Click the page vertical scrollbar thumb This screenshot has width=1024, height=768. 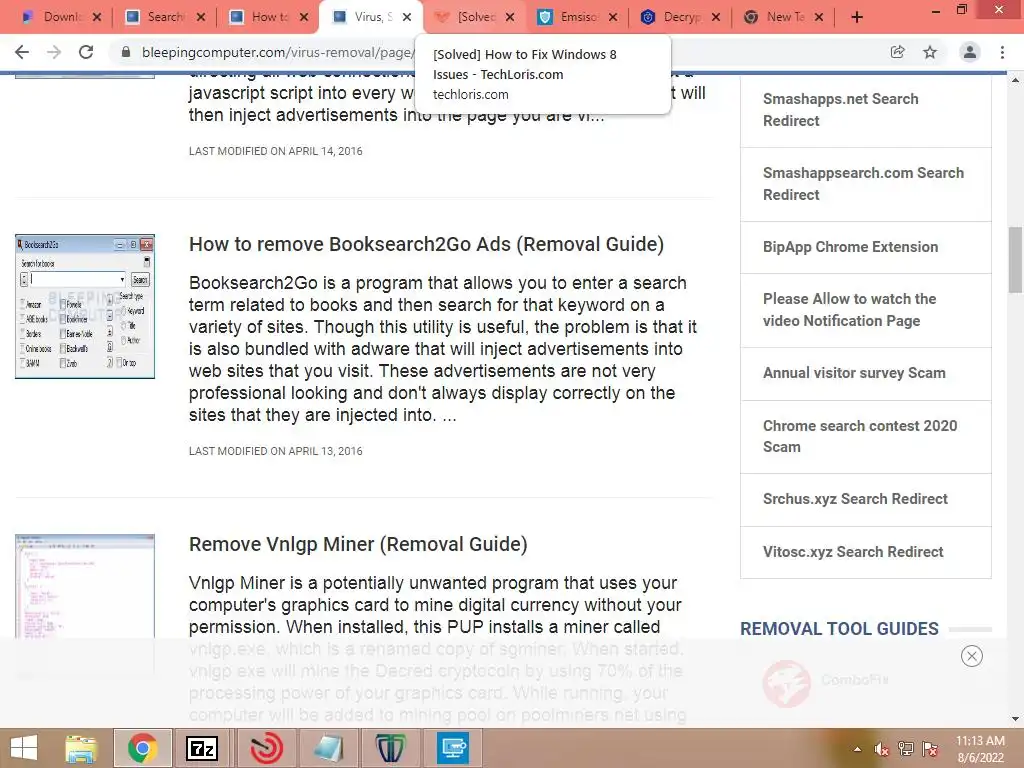(x=1015, y=259)
